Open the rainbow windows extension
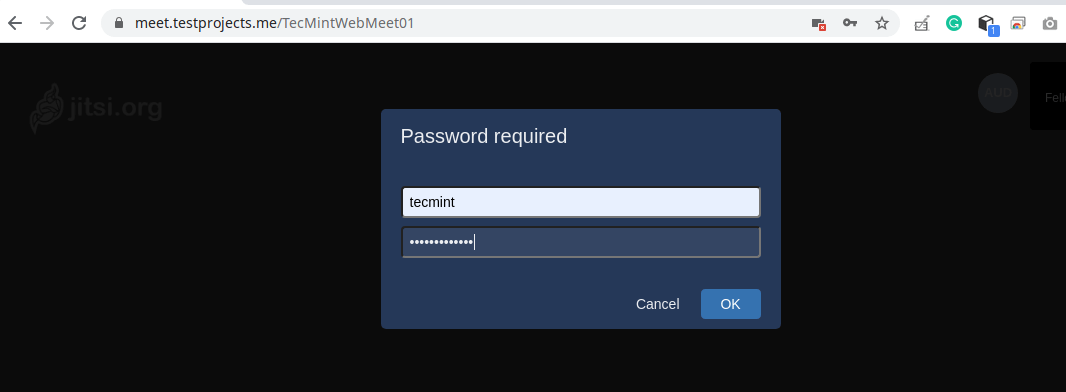The height and width of the screenshot is (392, 1066). [x=1018, y=23]
